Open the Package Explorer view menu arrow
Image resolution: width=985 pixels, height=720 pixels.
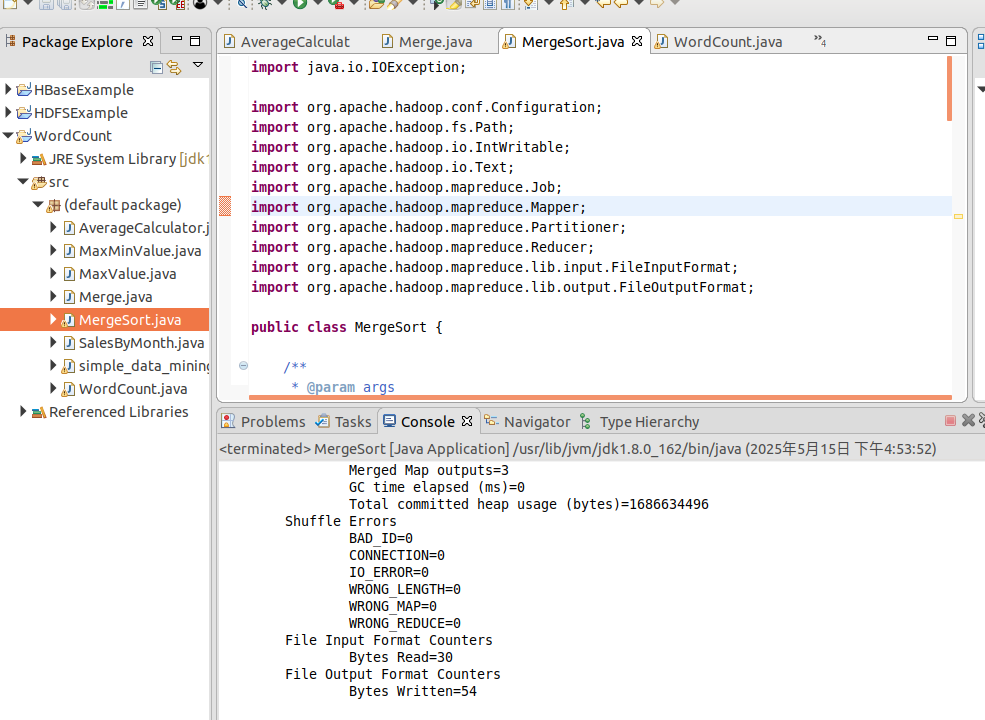pyautogui.click(x=197, y=65)
